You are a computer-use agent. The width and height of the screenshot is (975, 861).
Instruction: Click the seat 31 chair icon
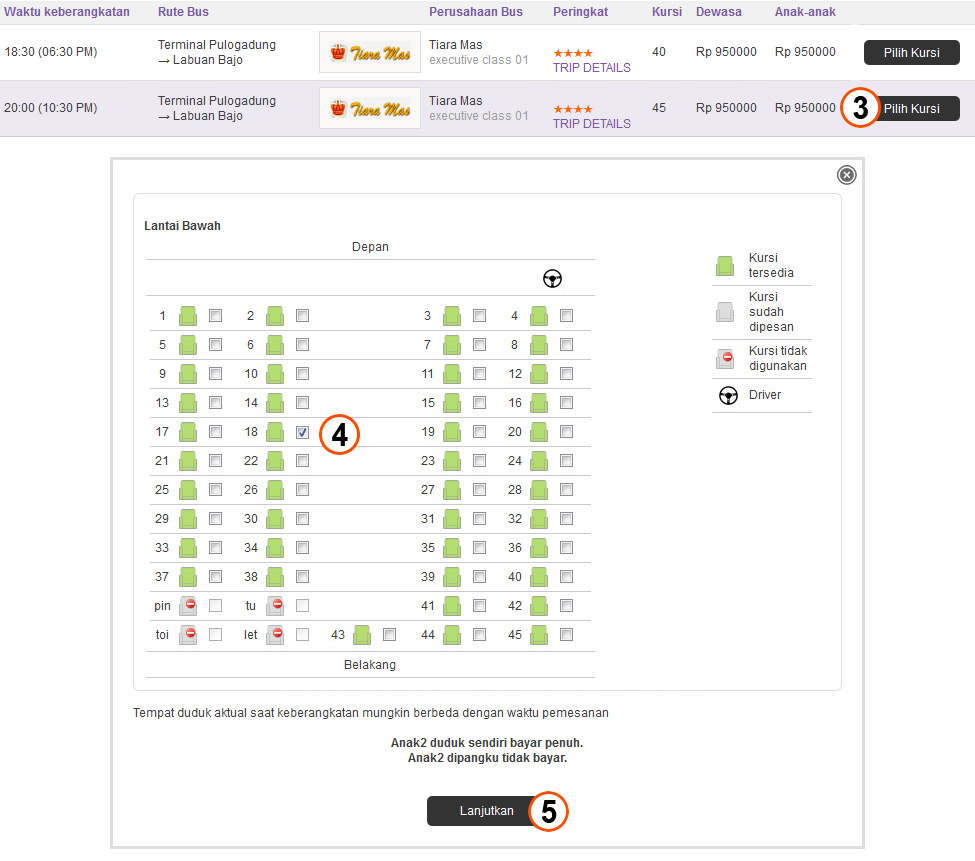coord(452,519)
